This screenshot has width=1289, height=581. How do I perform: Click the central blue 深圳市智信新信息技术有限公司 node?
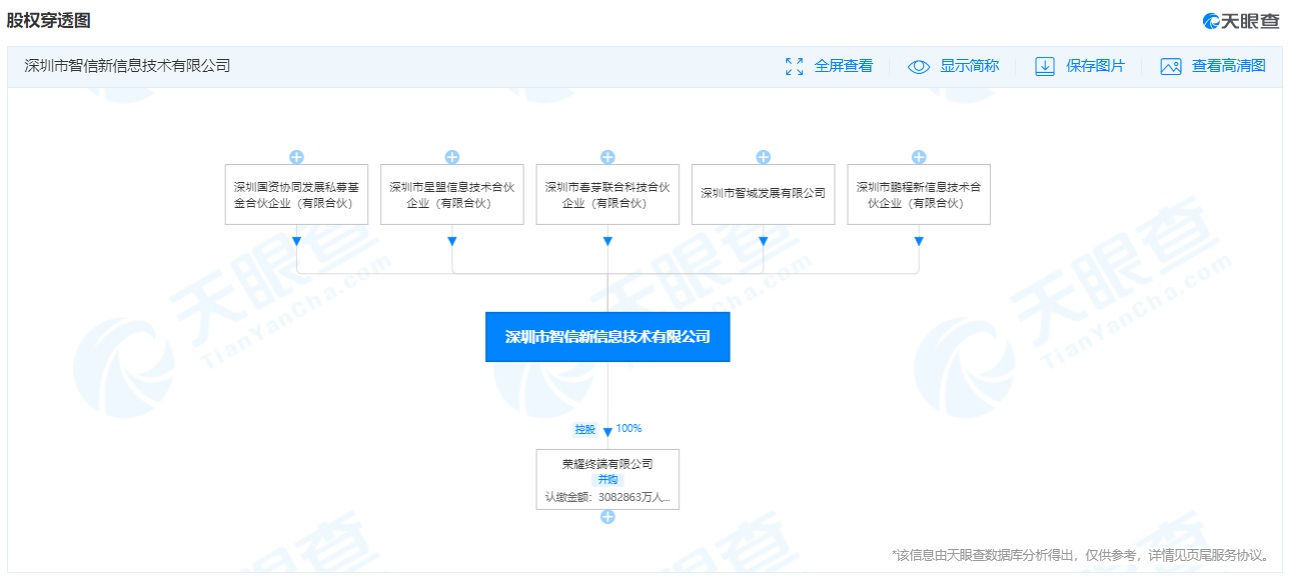coord(608,337)
